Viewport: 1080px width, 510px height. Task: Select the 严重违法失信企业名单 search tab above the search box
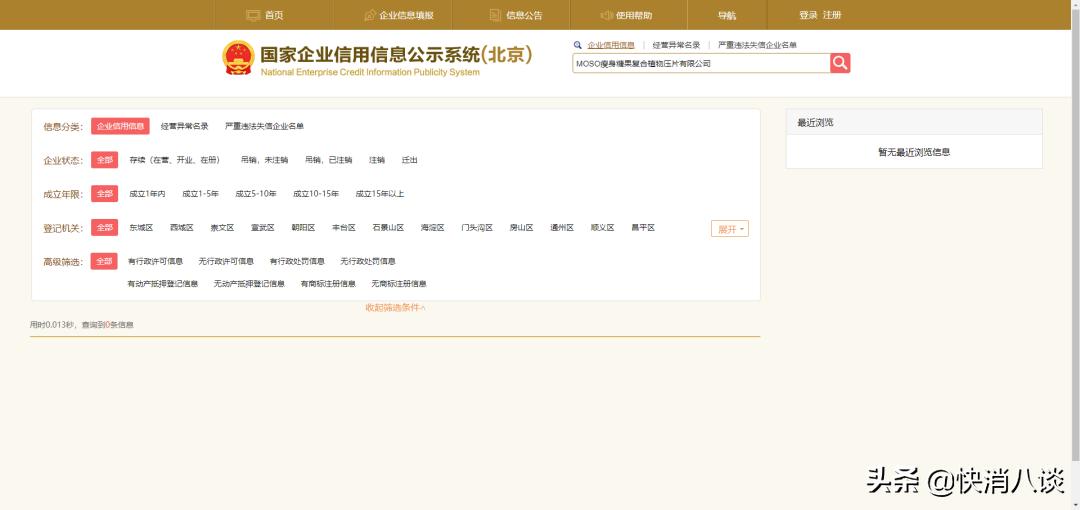tap(758, 45)
